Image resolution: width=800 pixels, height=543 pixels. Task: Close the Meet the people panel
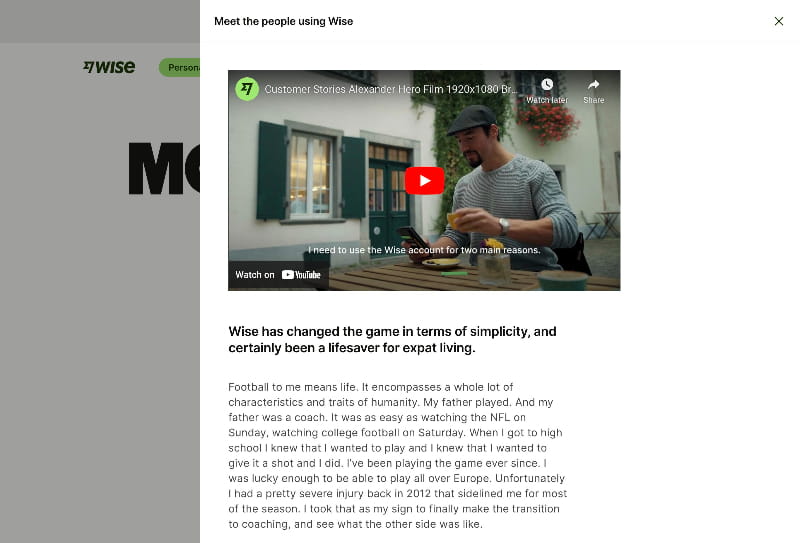(779, 21)
